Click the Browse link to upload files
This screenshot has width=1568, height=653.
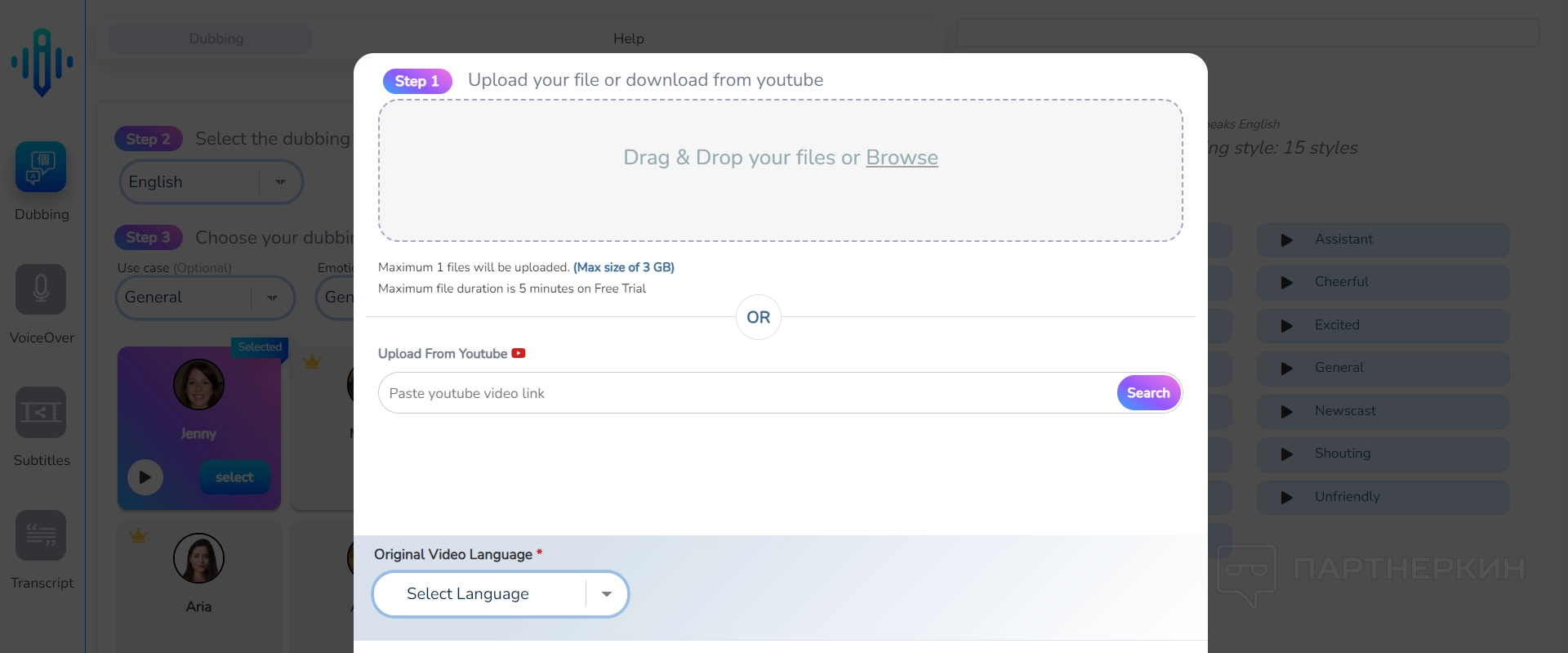[x=902, y=158]
